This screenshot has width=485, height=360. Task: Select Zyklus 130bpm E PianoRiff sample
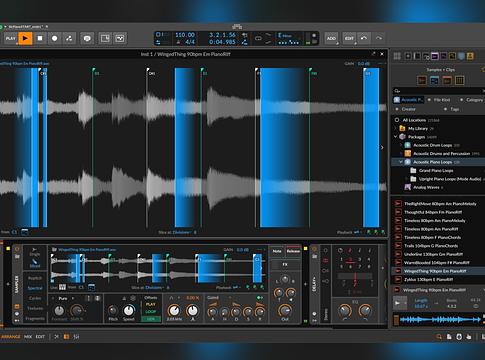click(x=428, y=279)
